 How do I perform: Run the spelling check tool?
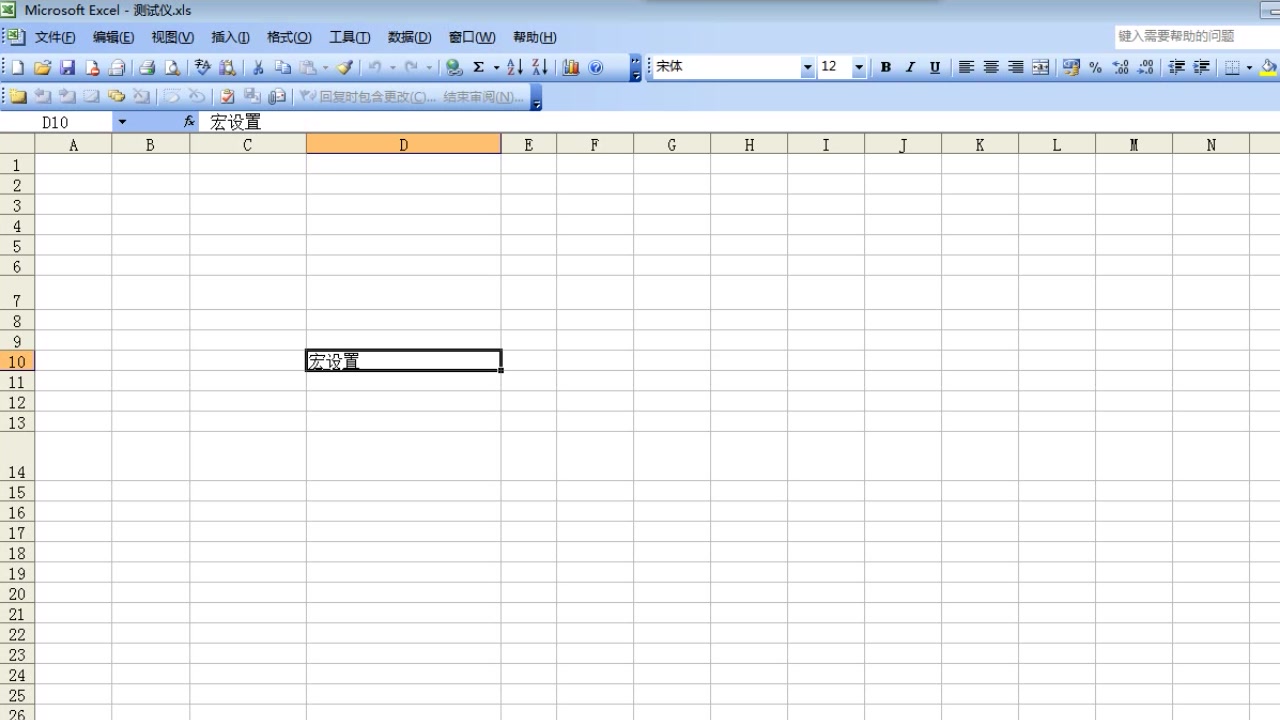pyautogui.click(x=203, y=68)
